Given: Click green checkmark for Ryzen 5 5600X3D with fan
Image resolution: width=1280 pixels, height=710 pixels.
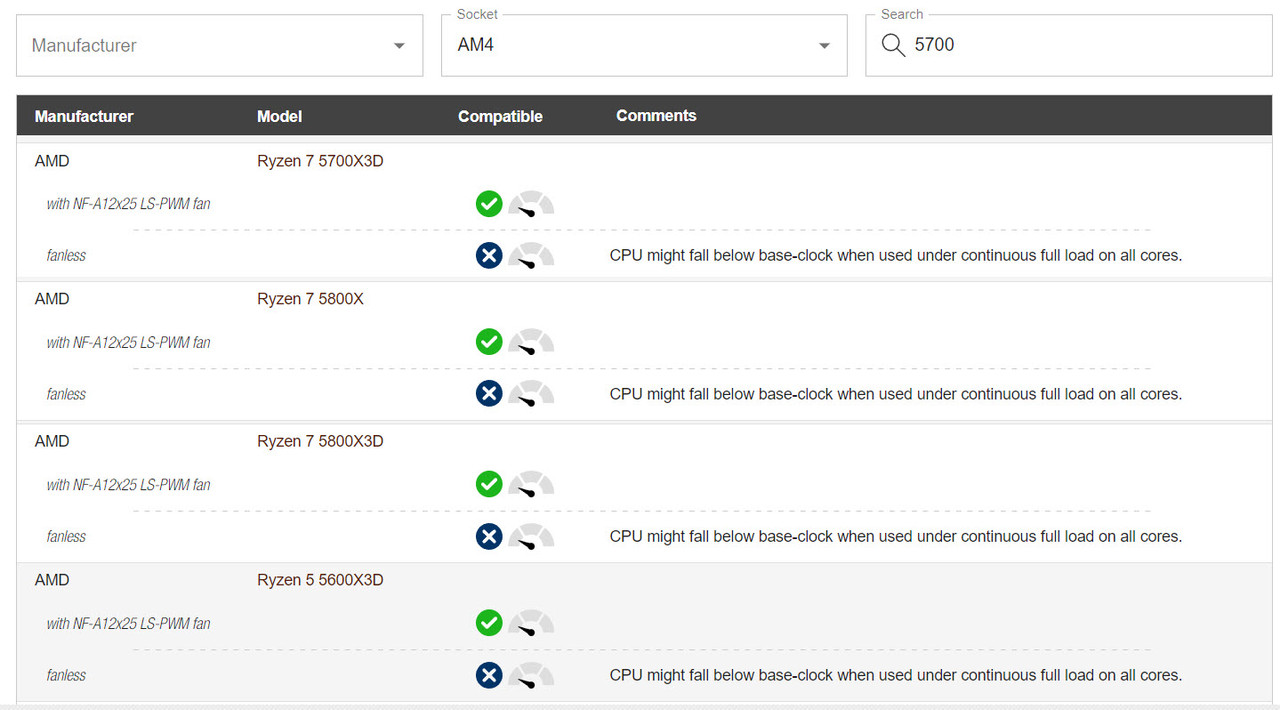Looking at the screenshot, I should [x=488, y=623].
